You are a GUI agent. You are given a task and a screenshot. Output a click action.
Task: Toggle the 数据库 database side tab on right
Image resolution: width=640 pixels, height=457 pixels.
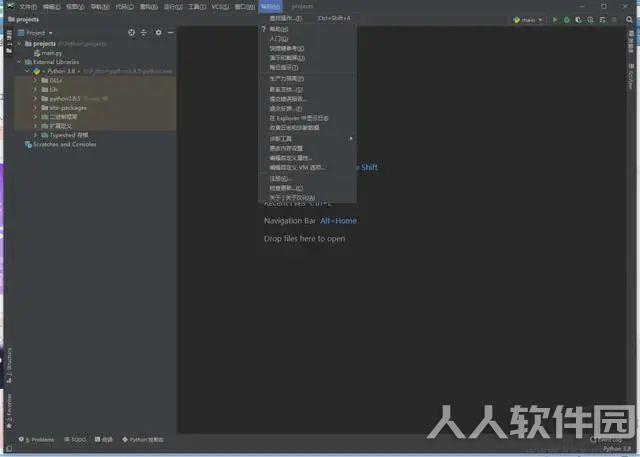pyautogui.click(x=631, y=41)
